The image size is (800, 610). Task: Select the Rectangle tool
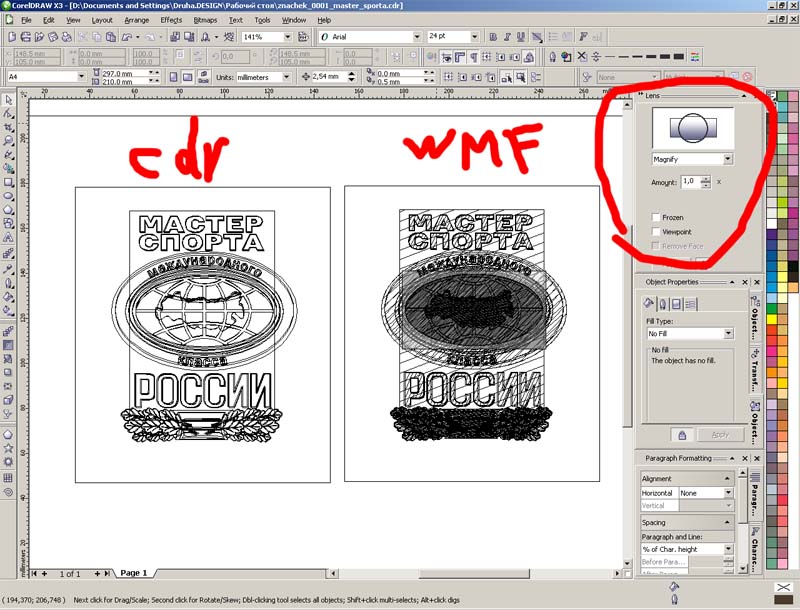coord(8,182)
